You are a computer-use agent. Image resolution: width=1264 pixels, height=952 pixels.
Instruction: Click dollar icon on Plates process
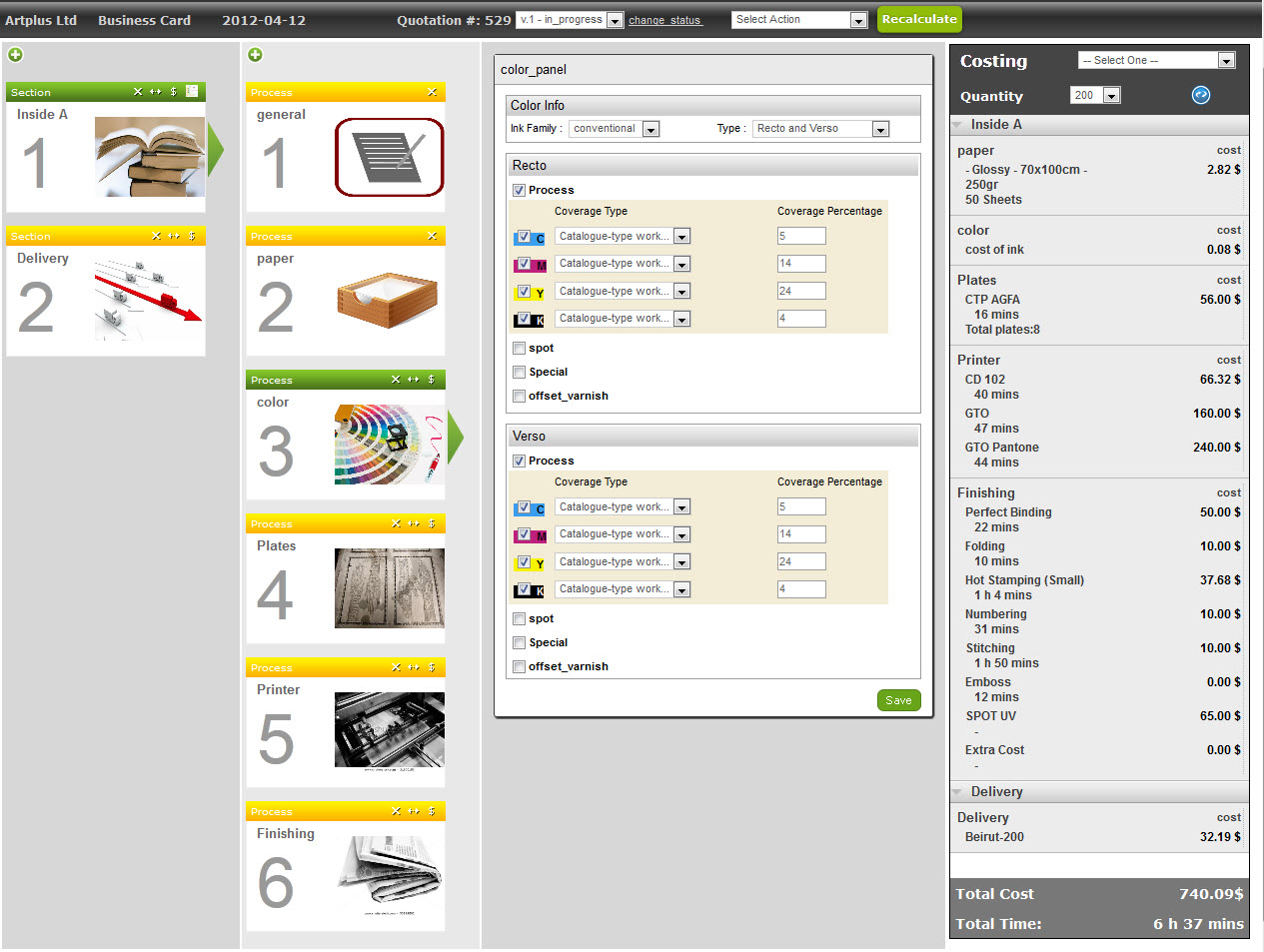click(x=432, y=523)
